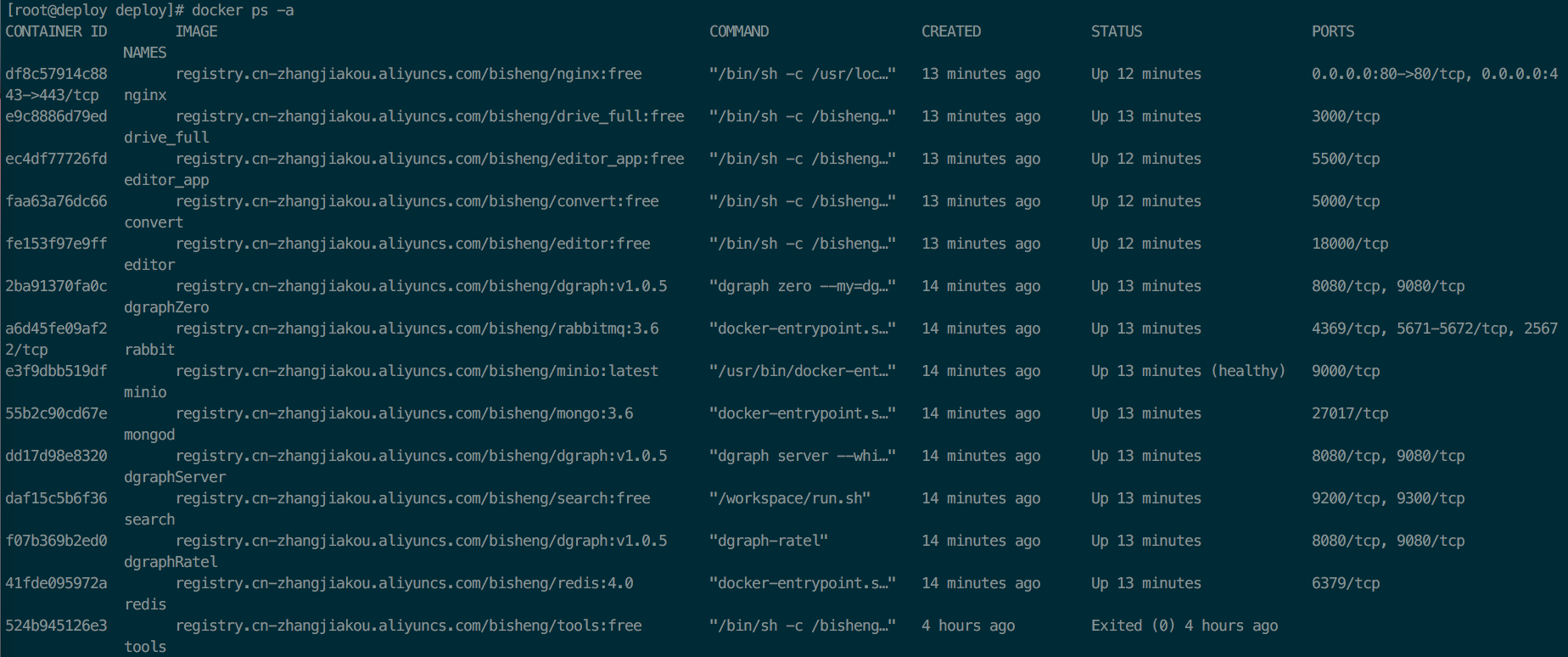The width and height of the screenshot is (1568, 657).
Task: Select the STATUS column header
Action: point(1117,31)
